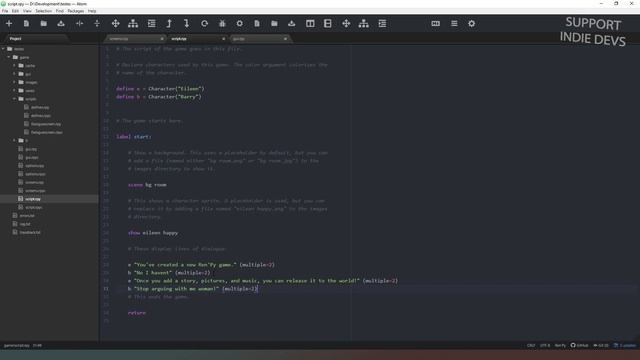Image resolution: width=640 pixels, height=360 pixels.
Task: Expand the gui folder arrow
Action: tap(14, 74)
